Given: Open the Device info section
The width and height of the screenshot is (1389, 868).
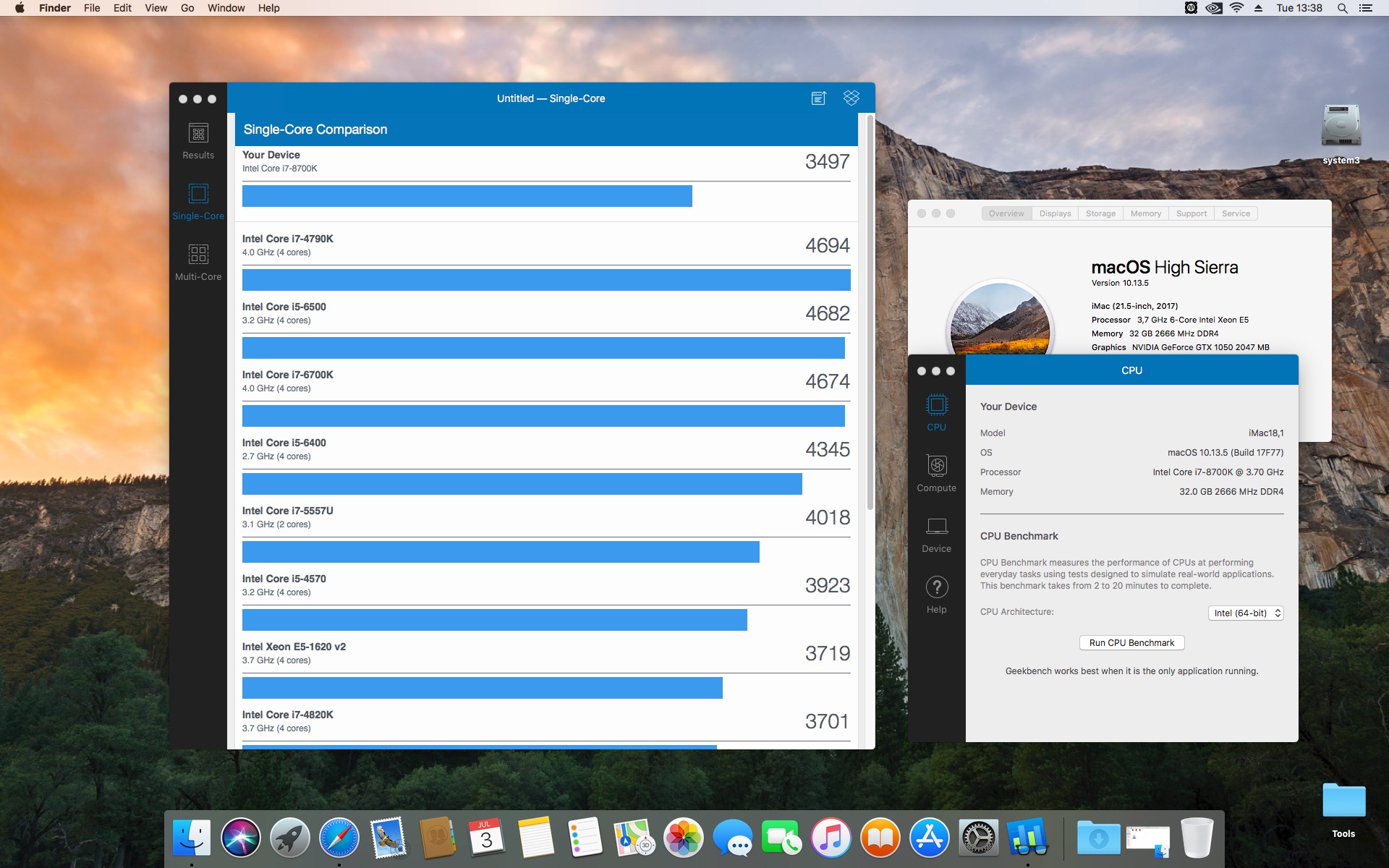Looking at the screenshot, I should pos(936,535).
